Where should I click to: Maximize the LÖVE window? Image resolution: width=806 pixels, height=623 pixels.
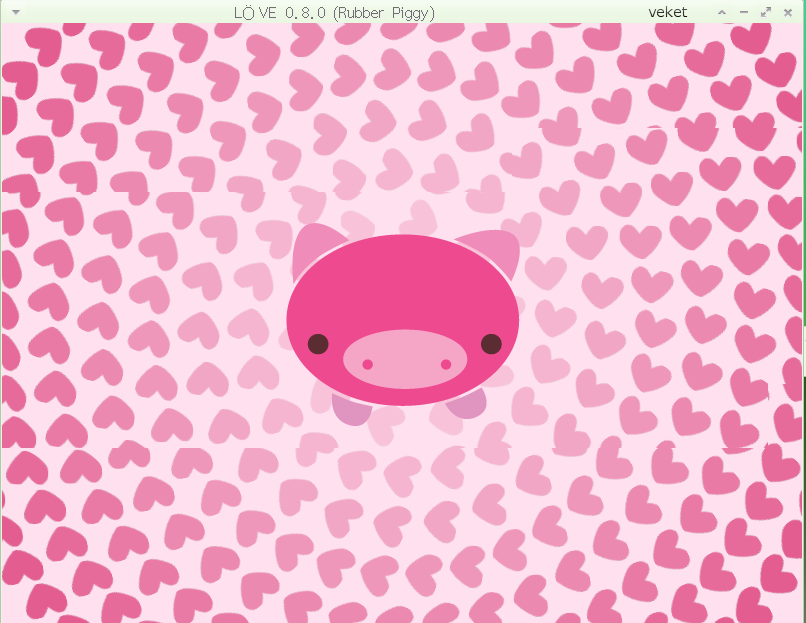pos(766,12)
